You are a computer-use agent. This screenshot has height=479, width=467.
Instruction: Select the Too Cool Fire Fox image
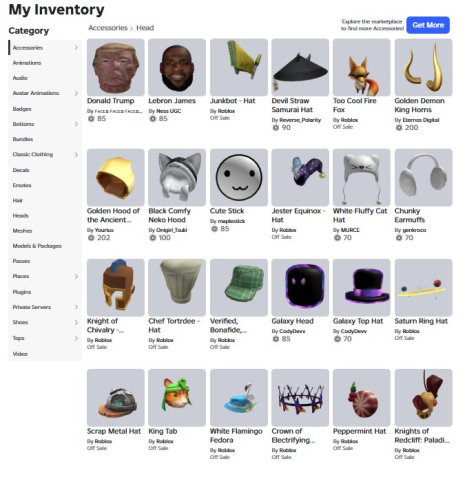point(362,67)
